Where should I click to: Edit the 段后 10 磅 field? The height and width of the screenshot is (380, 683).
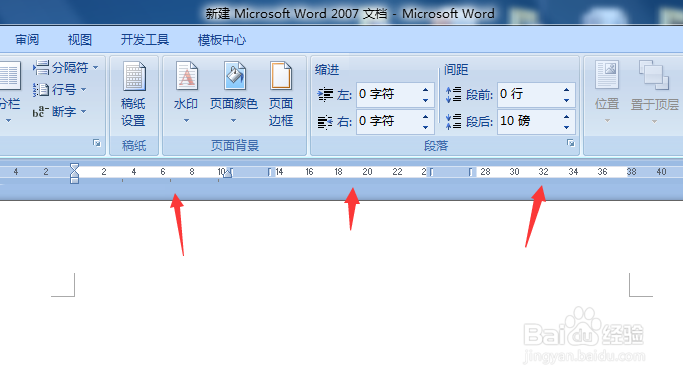click(x=529, y=121)
